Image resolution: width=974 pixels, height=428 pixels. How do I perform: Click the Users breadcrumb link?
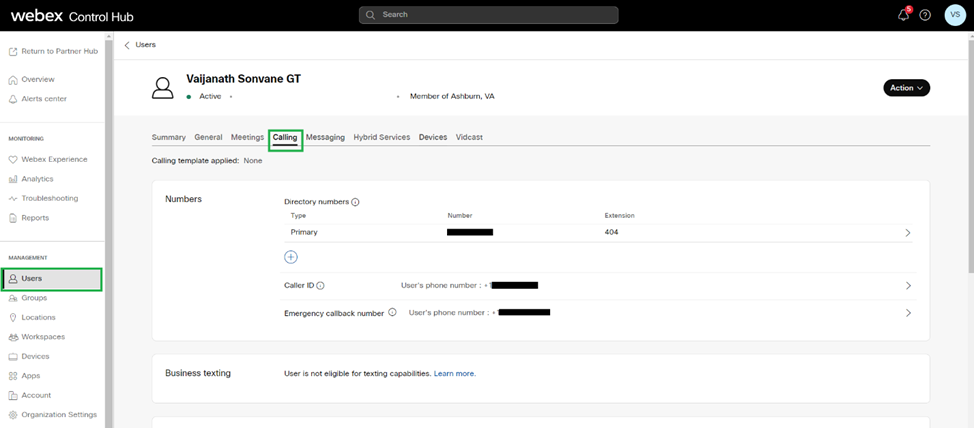[x=145, y=45]
